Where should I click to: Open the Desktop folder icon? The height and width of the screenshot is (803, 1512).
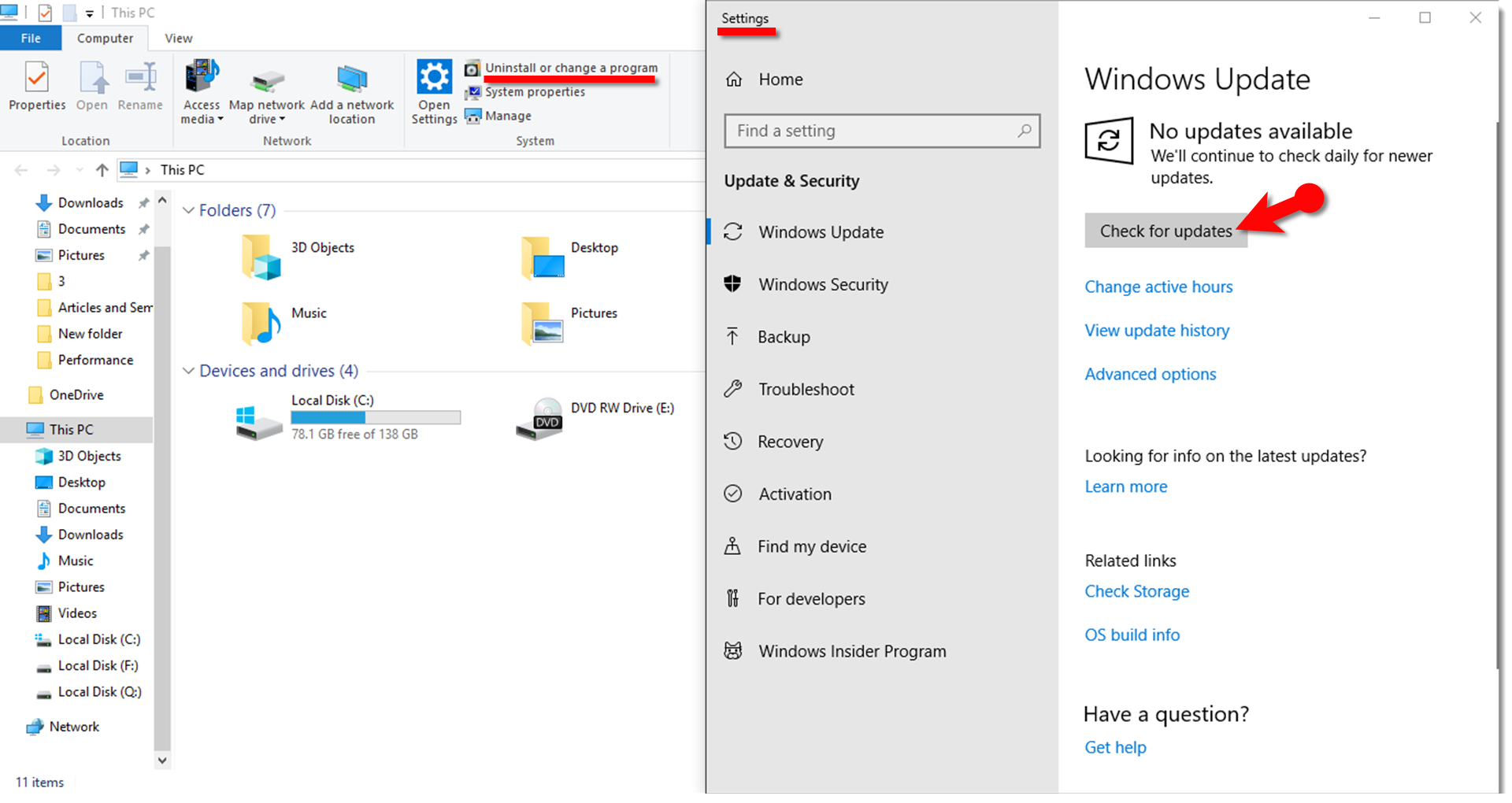[x=543, y=257]
